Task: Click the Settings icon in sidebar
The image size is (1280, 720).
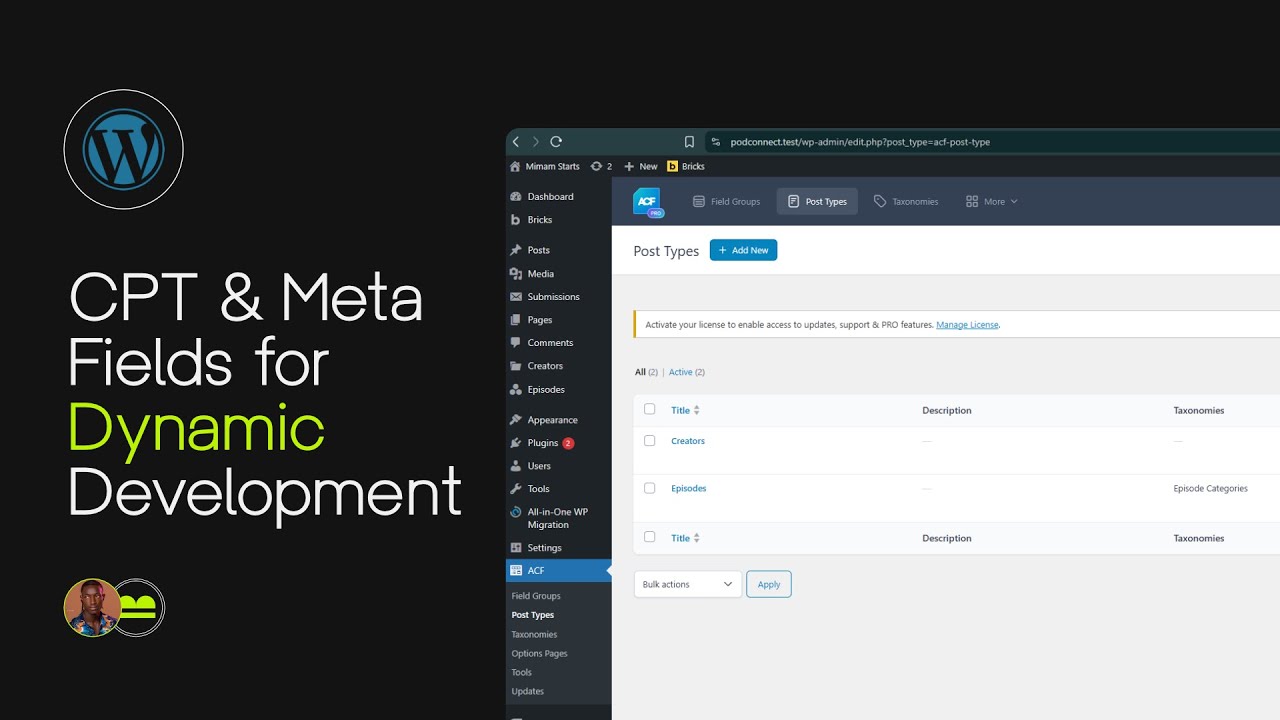Action: [516, 548]
